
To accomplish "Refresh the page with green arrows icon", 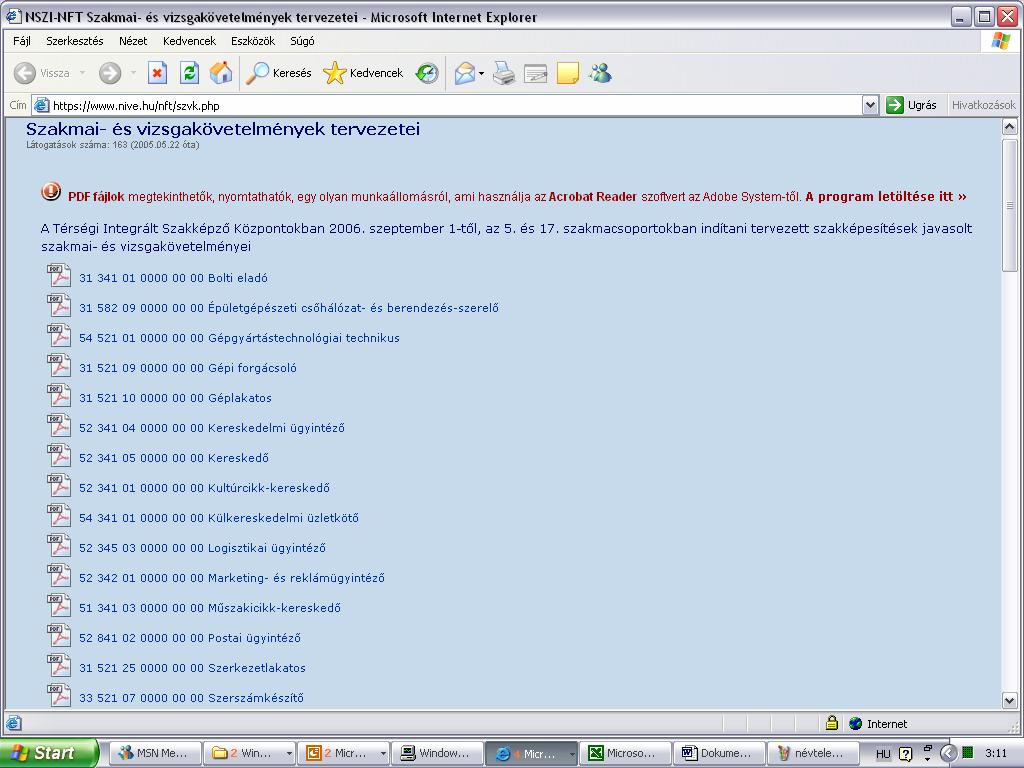I will (x=189, y=73).
